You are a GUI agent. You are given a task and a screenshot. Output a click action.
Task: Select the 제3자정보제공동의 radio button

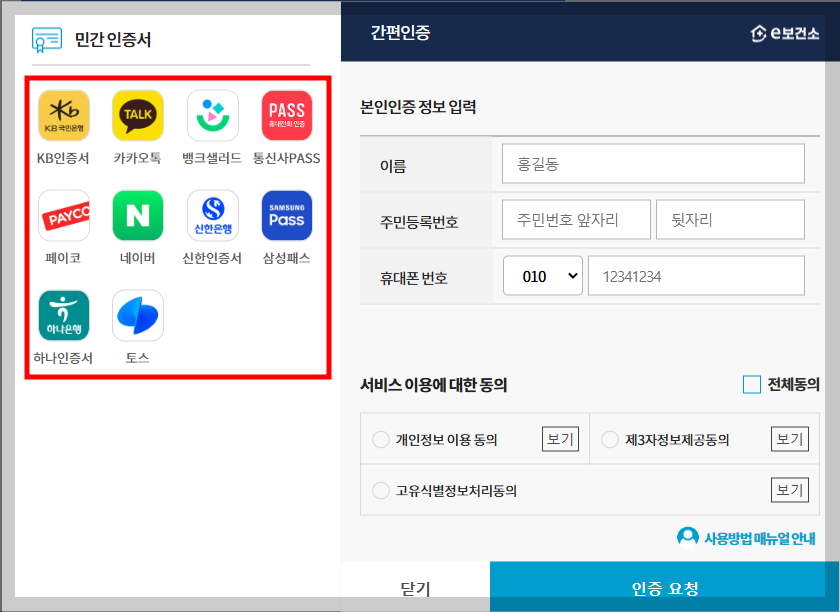pyautogui.click(x=610, y=439)
